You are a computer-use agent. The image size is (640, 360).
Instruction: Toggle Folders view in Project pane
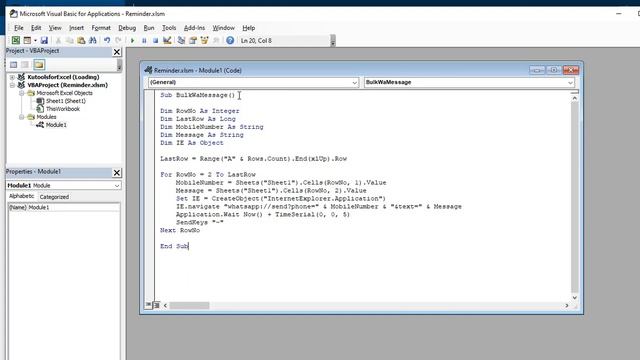pos(39,64)
